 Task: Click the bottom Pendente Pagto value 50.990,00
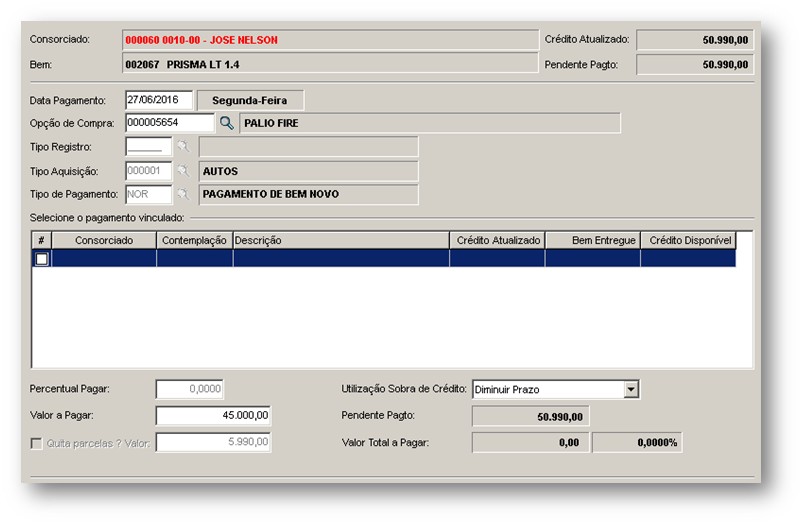coord(531,416)
